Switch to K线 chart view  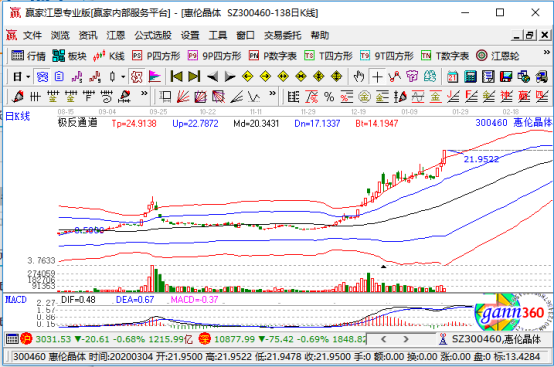click(108, 56)
